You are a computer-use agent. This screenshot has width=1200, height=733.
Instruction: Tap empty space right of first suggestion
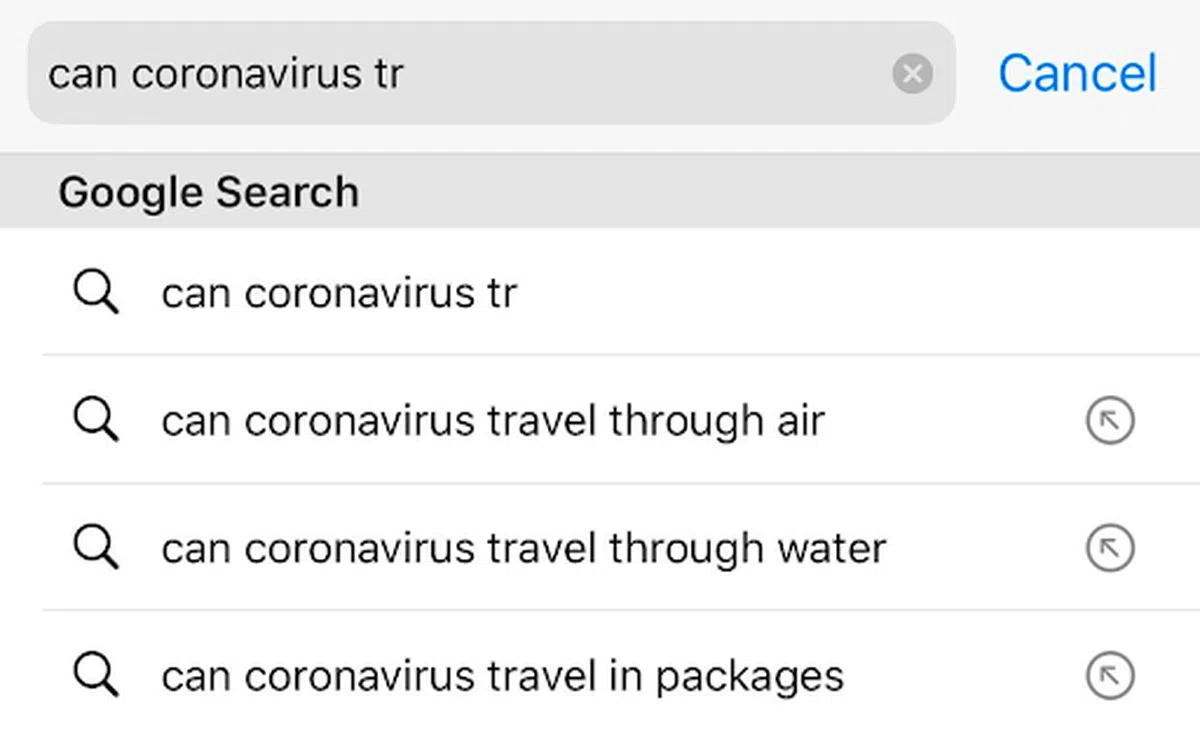850,294
